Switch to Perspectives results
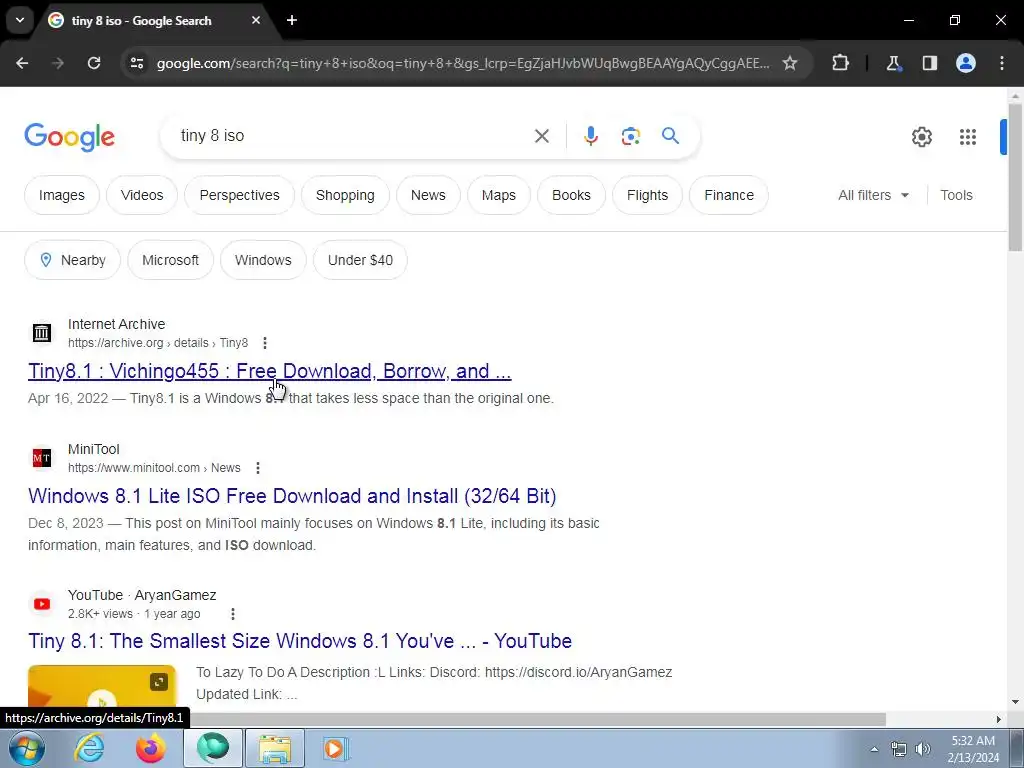The height and width of the screenshot is (768, 1024). [239, 195]
